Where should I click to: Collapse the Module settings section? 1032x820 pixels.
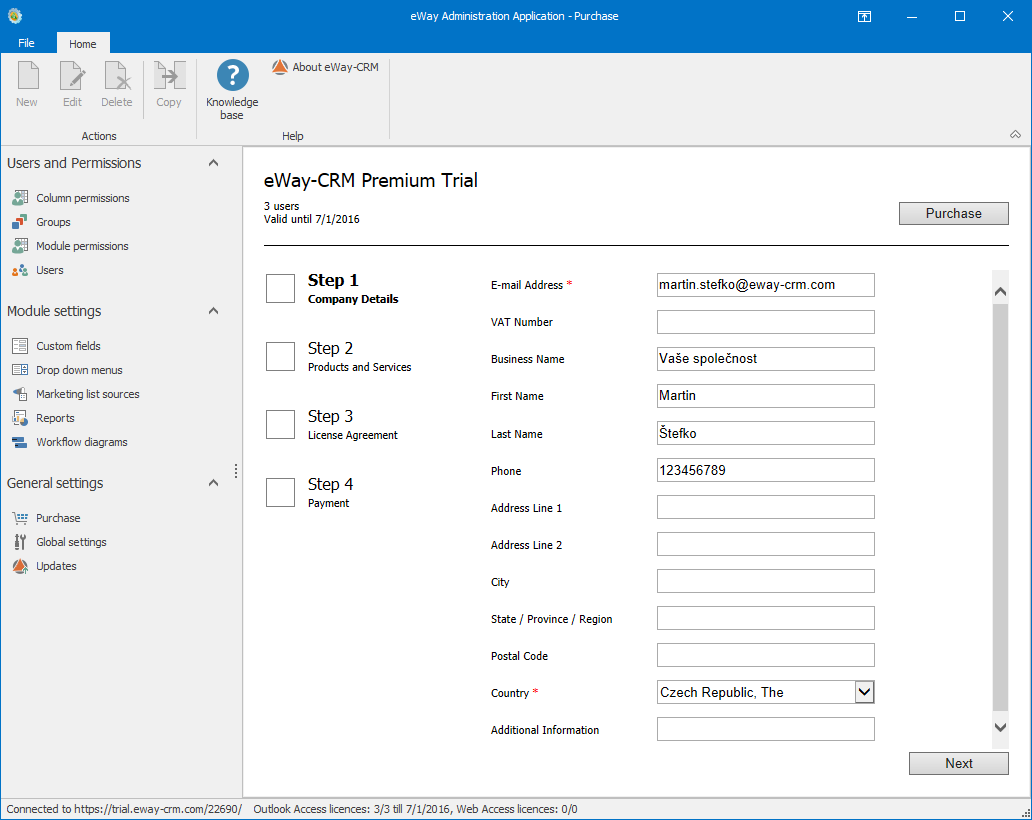tap(213, 311)
